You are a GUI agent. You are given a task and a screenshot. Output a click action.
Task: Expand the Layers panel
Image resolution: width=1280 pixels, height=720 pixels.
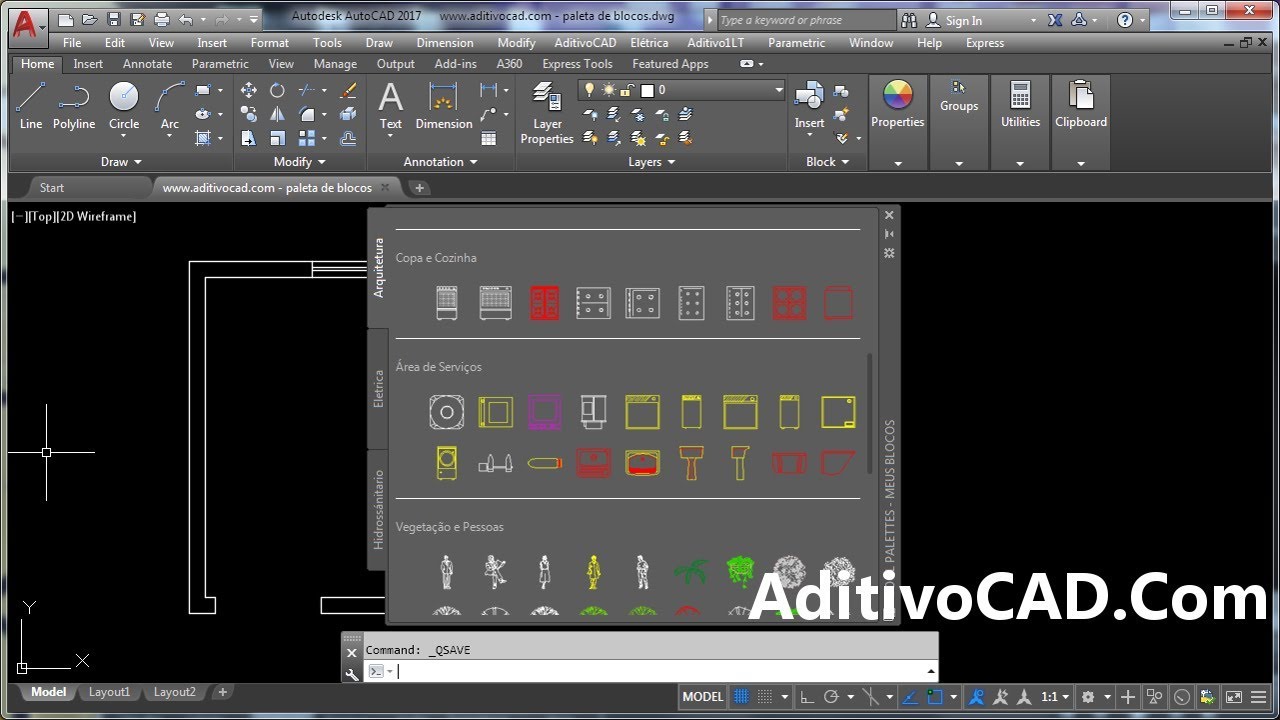pos(652,162)
